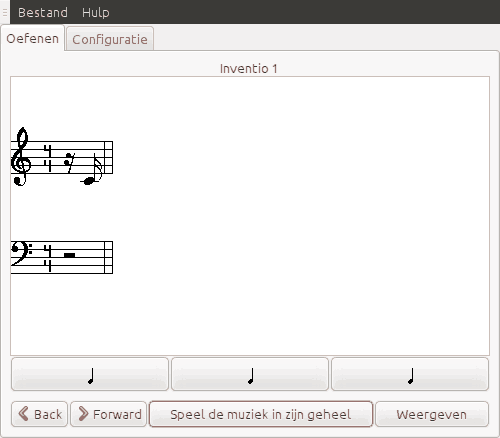The height and width of the screenshot is (438, 500).
Task: Select the Oefenen tab
Action: point(33,38)
